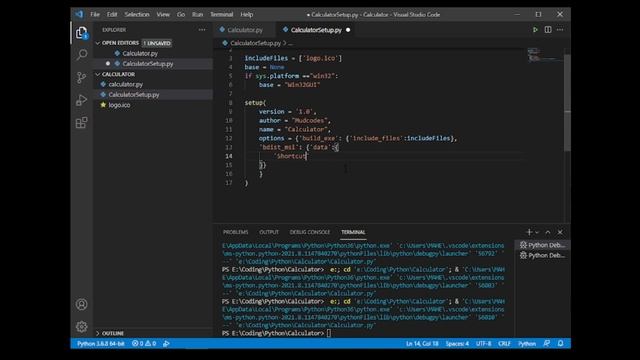Click the editor vertical scrollbar
Screen dimensions: 640x360
(x=567, y=102)
